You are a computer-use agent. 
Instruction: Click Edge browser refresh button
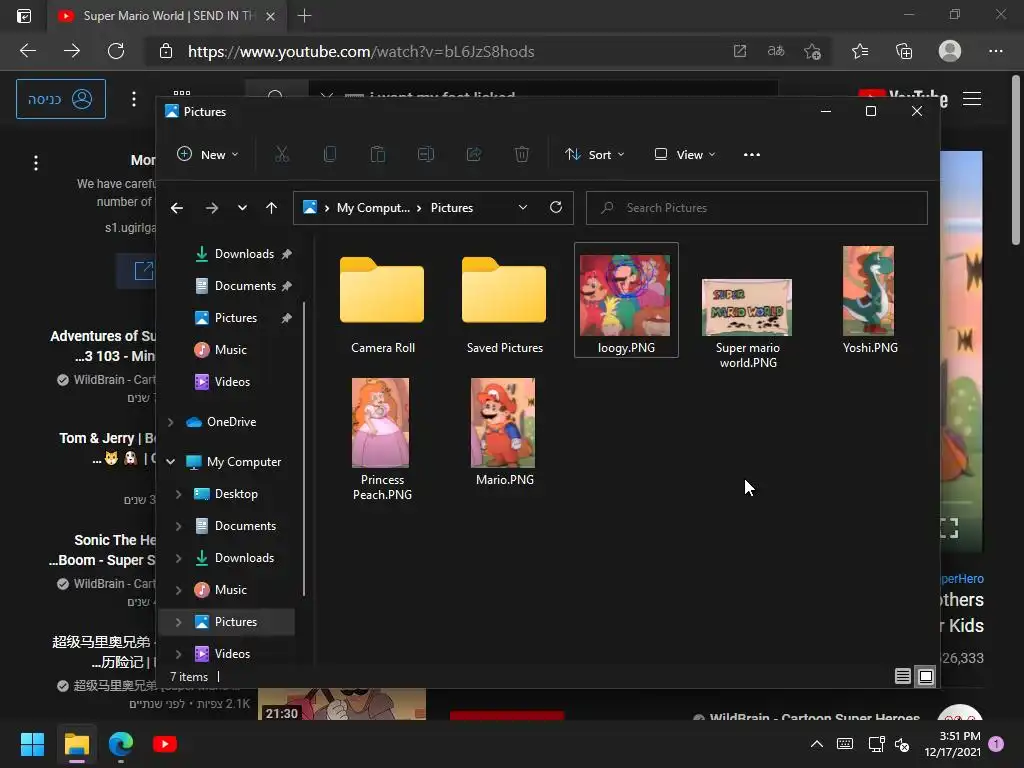tap(116, 51)
